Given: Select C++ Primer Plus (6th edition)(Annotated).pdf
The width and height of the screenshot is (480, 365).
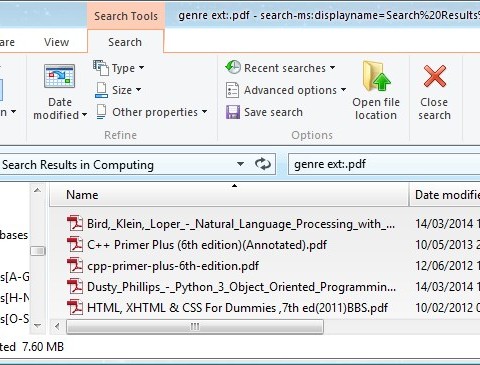Looking at the screenshot, I should [x=207, y=245].
